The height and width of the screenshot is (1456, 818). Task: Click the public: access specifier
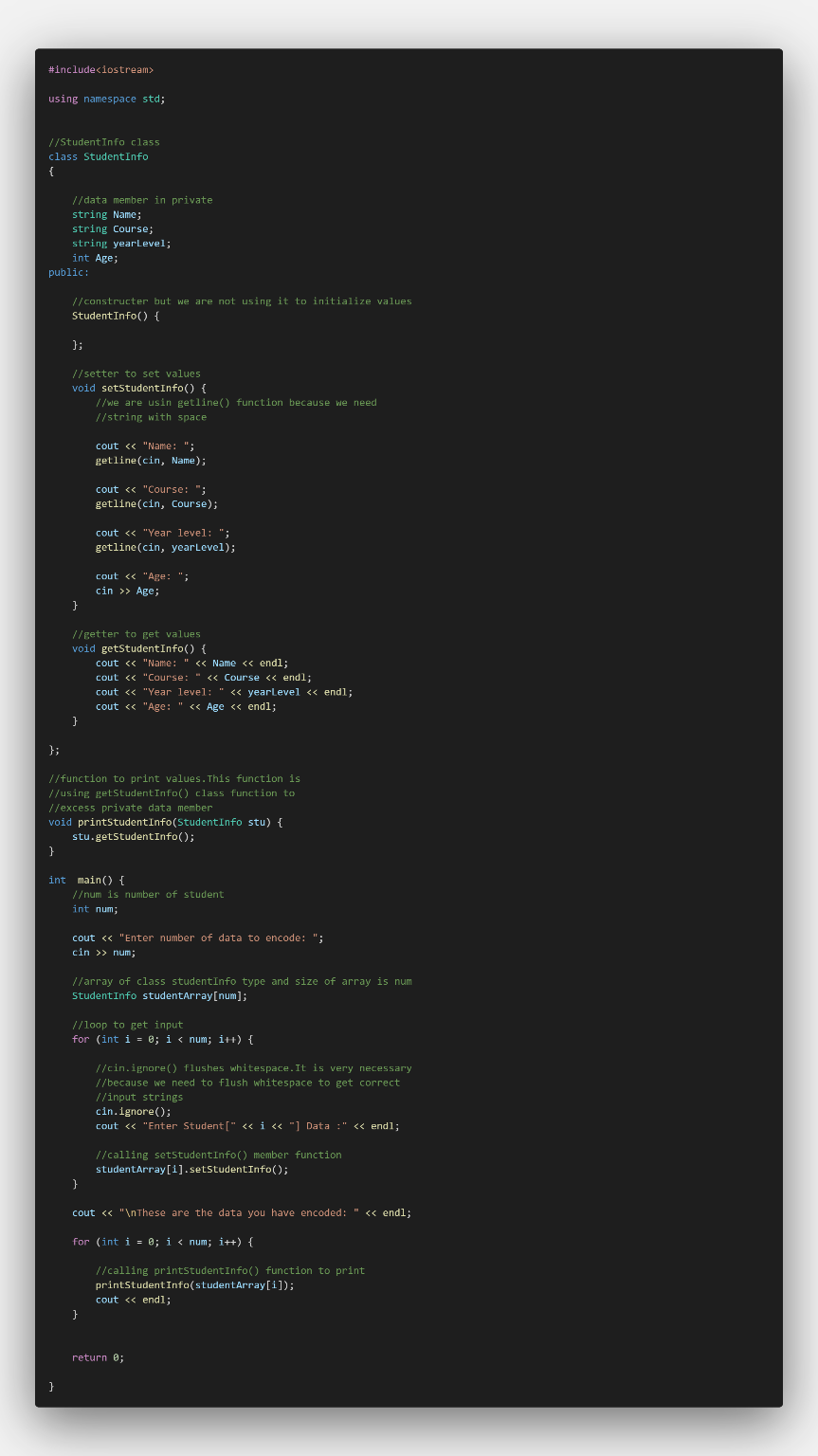[66, 272]
